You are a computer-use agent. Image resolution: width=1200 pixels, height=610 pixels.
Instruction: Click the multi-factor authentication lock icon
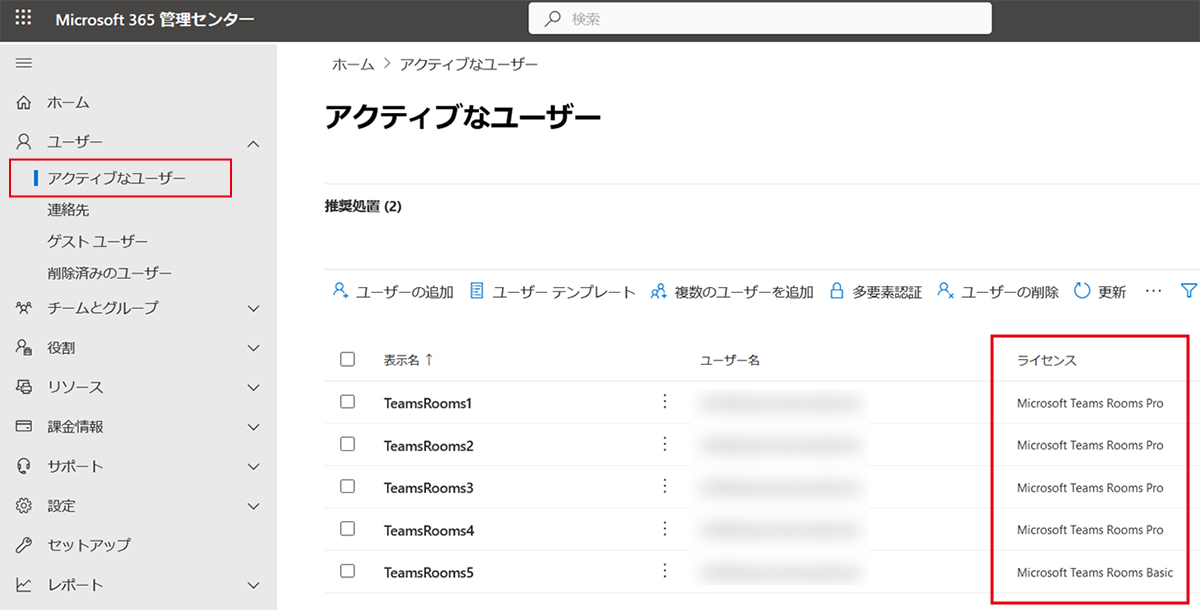(x=837, y=291)
